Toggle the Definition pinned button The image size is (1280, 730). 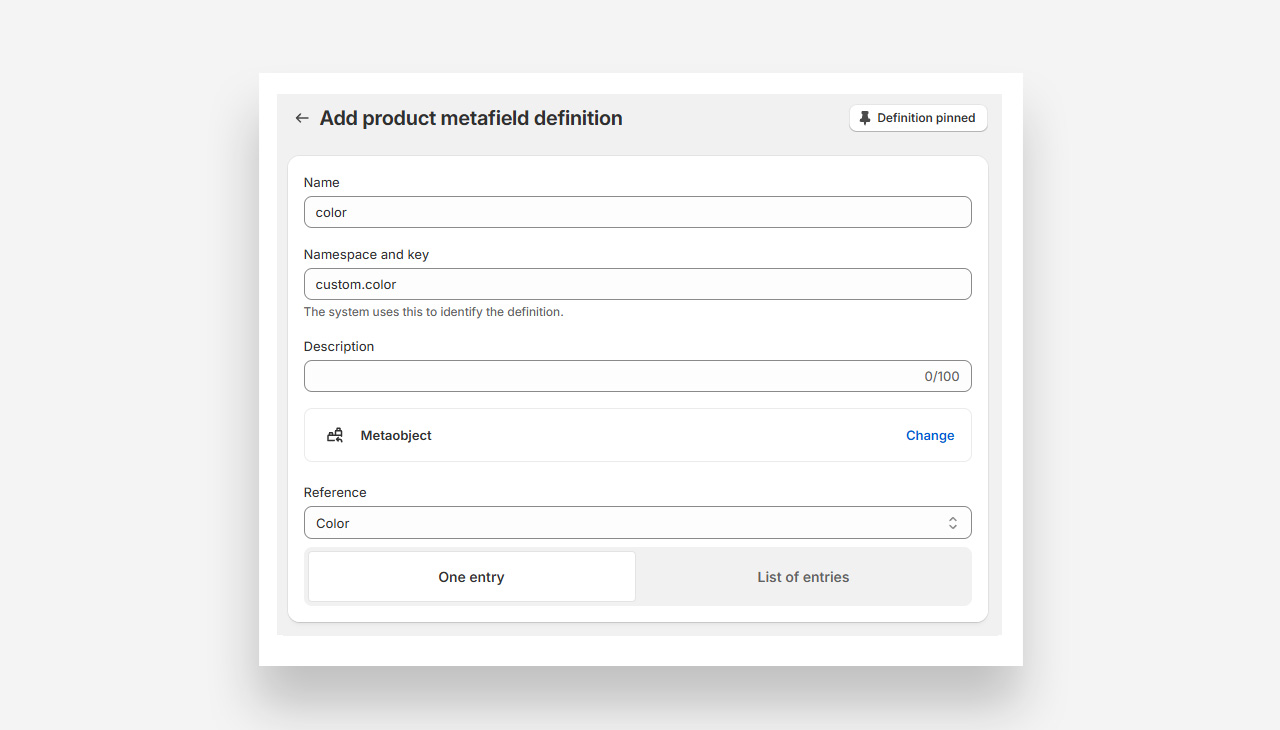918,118
